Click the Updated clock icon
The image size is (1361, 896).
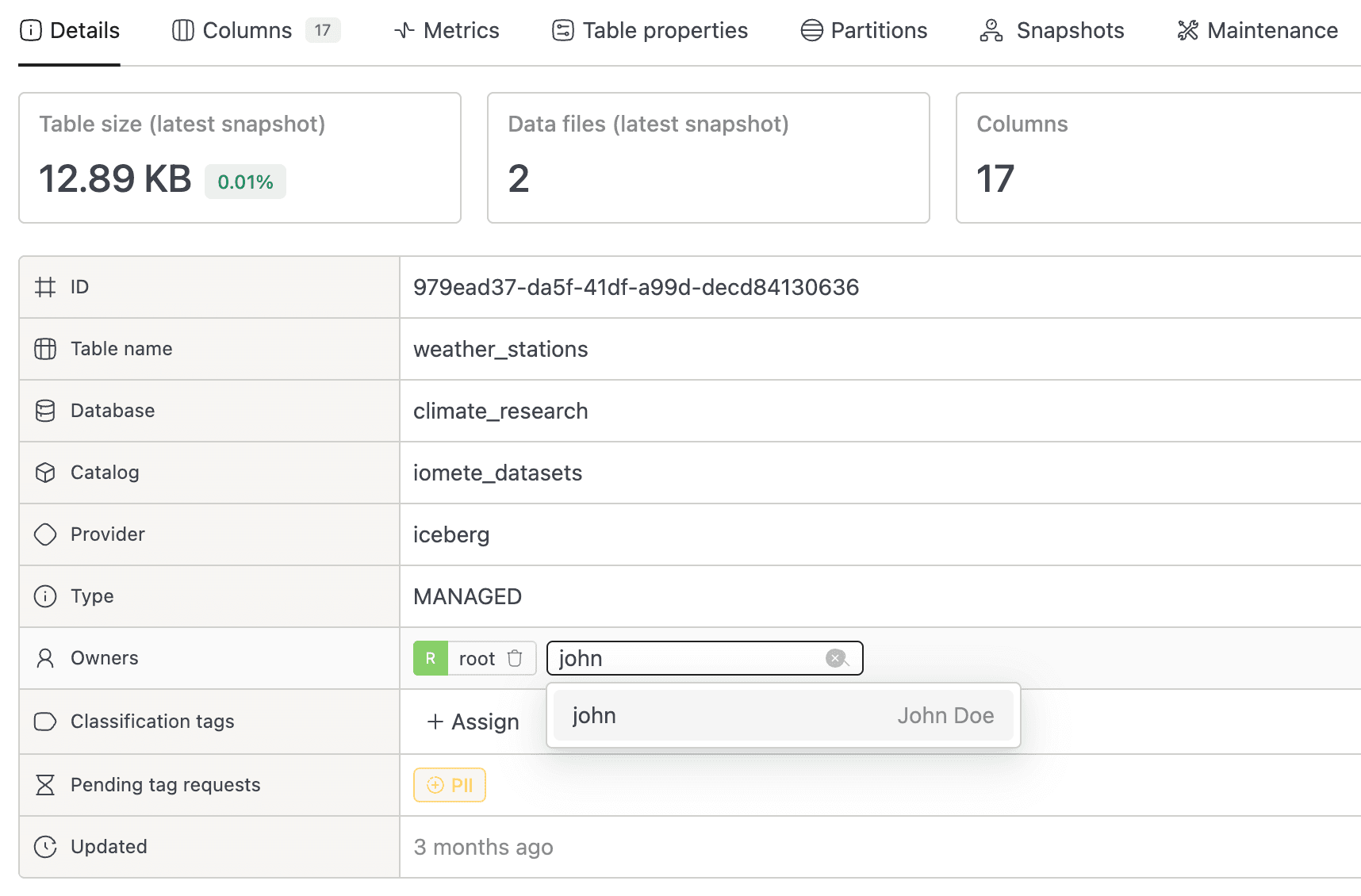point(45,847)
